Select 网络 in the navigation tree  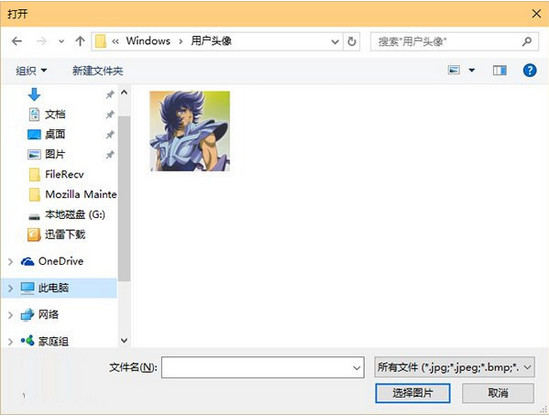tap(49, 314)
